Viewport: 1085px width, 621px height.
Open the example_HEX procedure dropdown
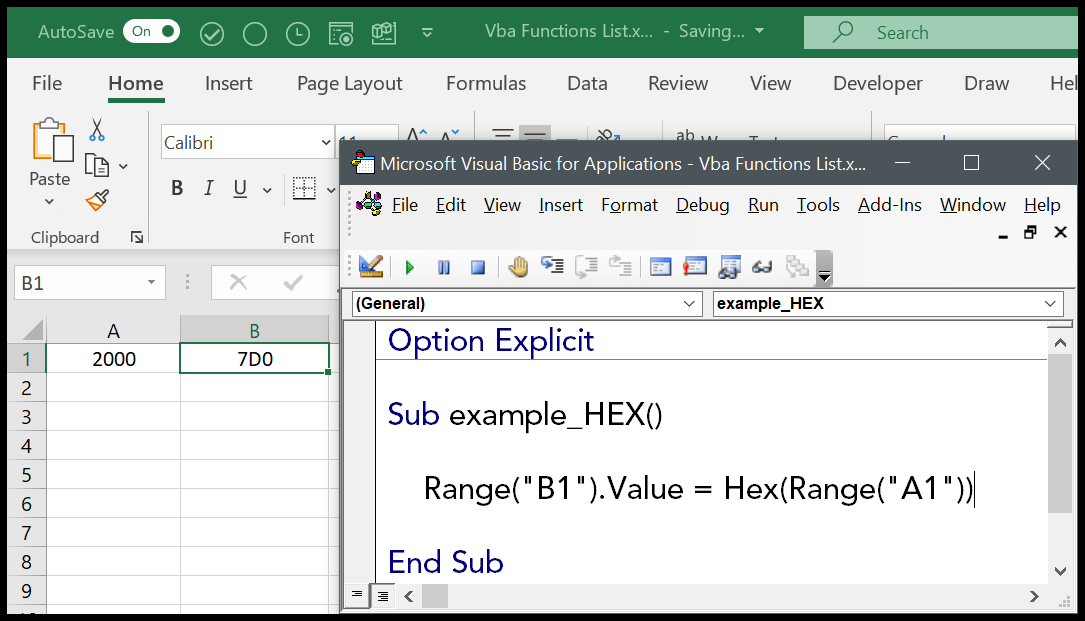point(1050,303)
